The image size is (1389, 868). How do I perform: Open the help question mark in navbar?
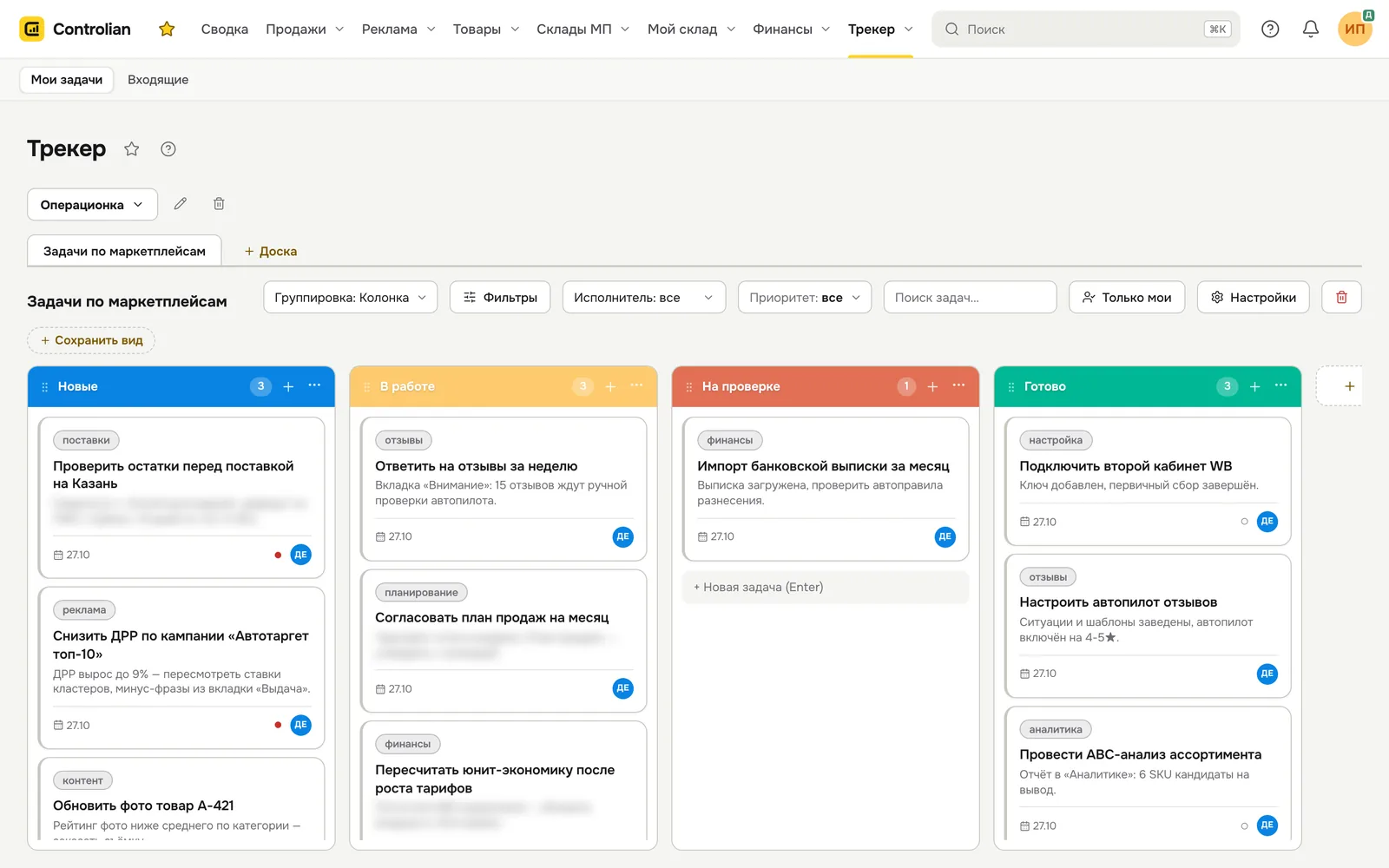(1270, 29)
